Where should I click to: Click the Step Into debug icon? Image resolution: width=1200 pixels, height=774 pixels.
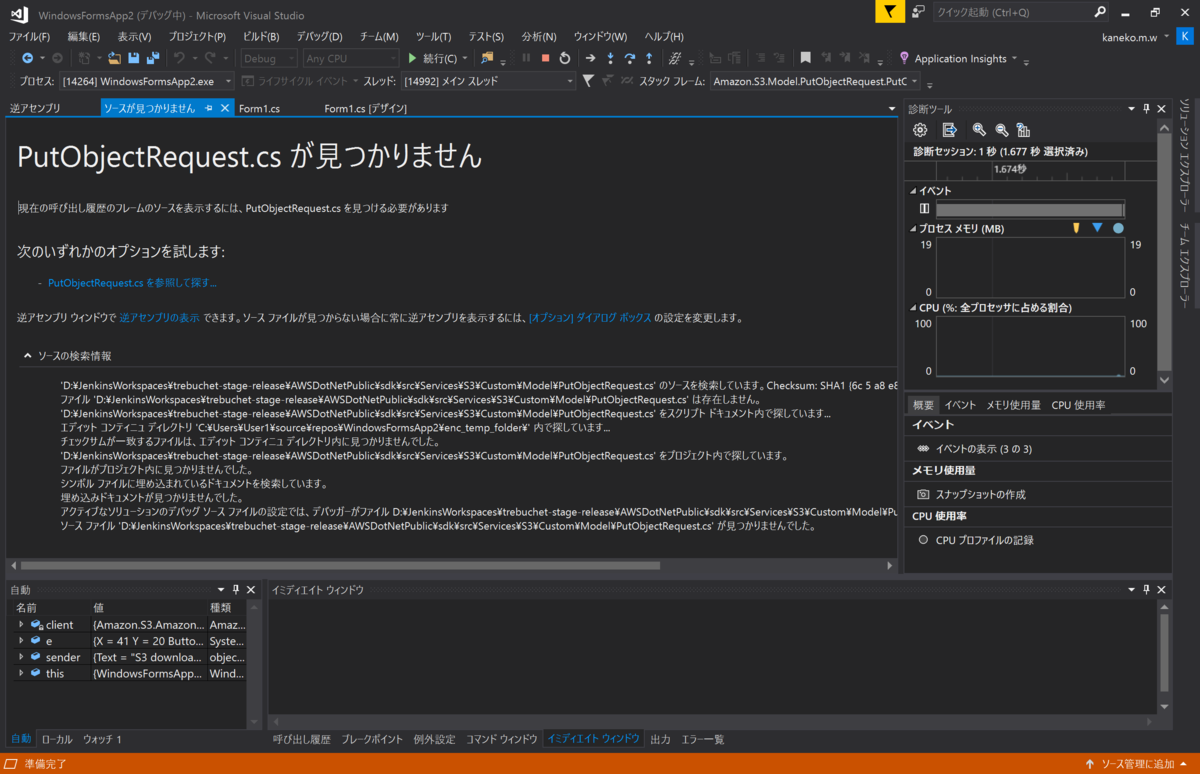pos(610,58)
